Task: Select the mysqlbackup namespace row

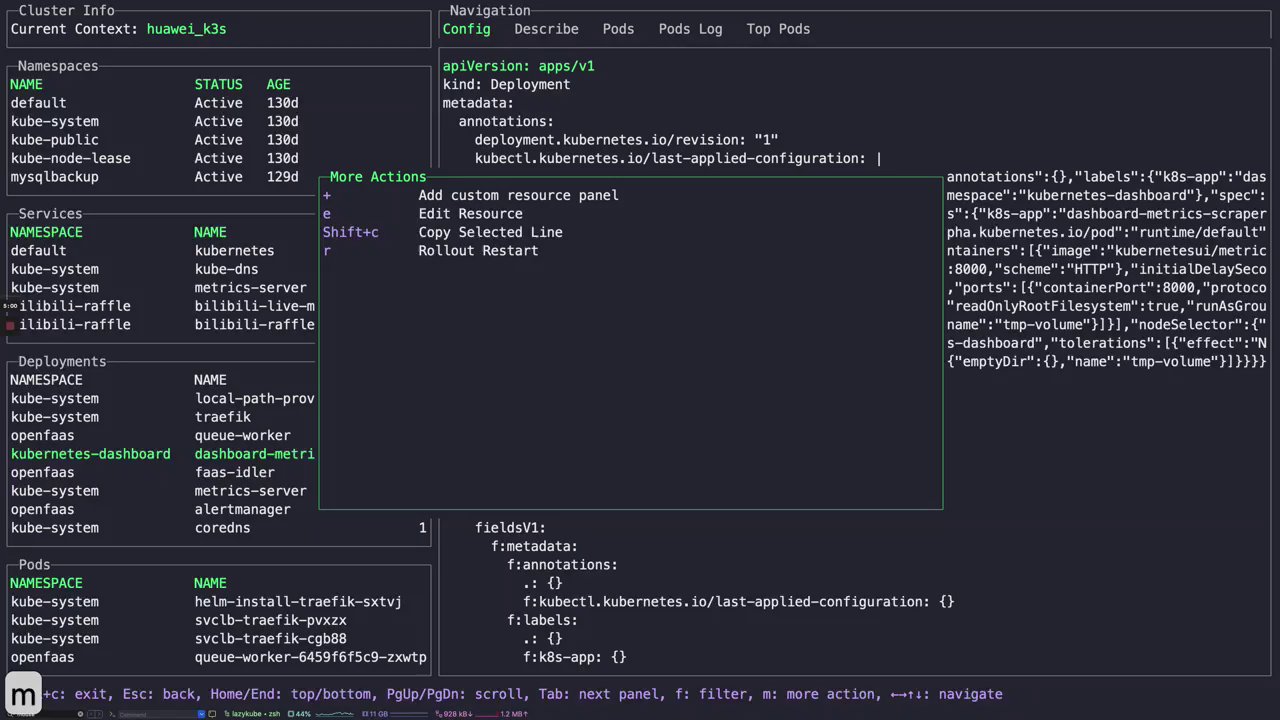Action: pyautogui.click(x=54, y=177)
